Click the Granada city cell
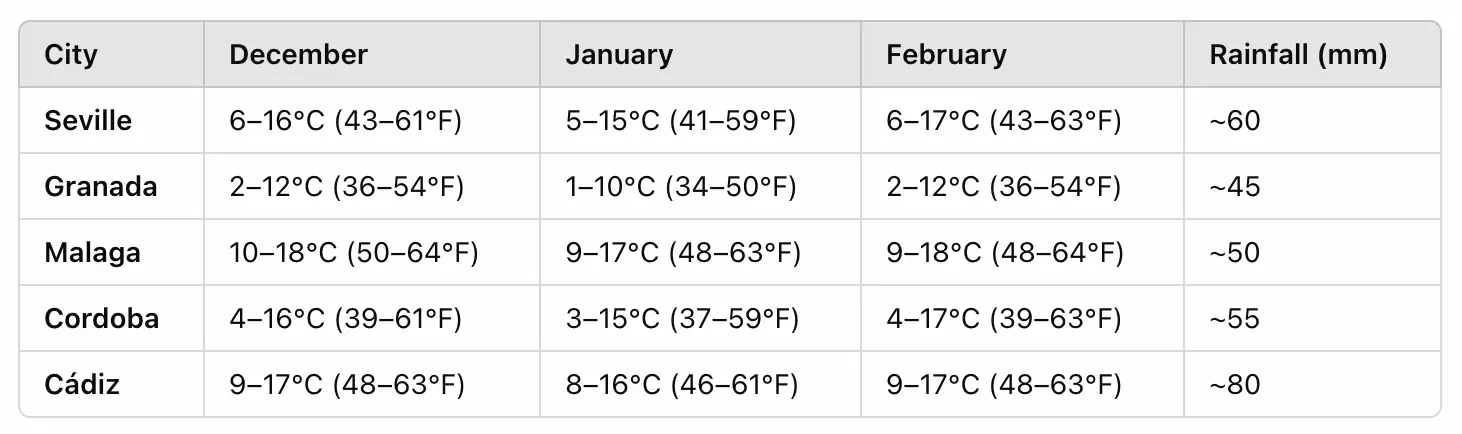Screen dimensions: 1462x434 100,187
